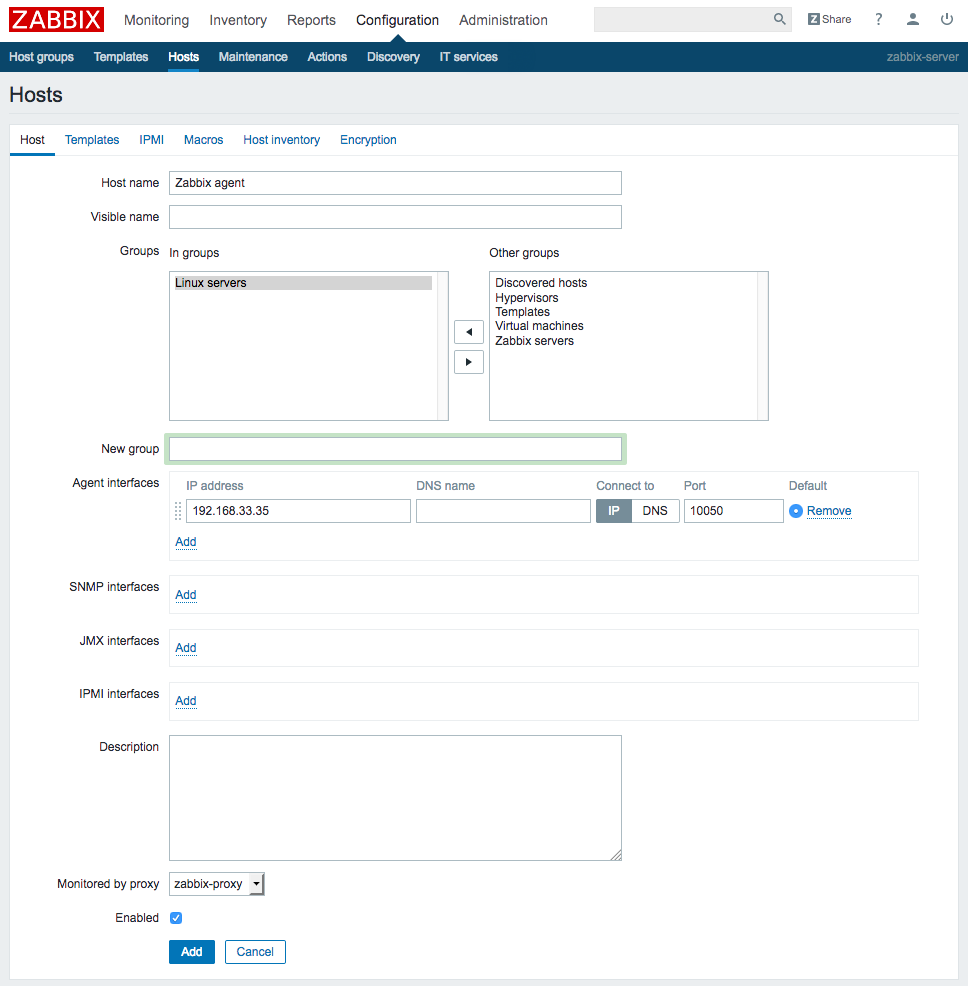Image resolution: width=968 pixels, height=986 pixels.
Task: Set Connect to IP
Action: click(x=613, y=511)
